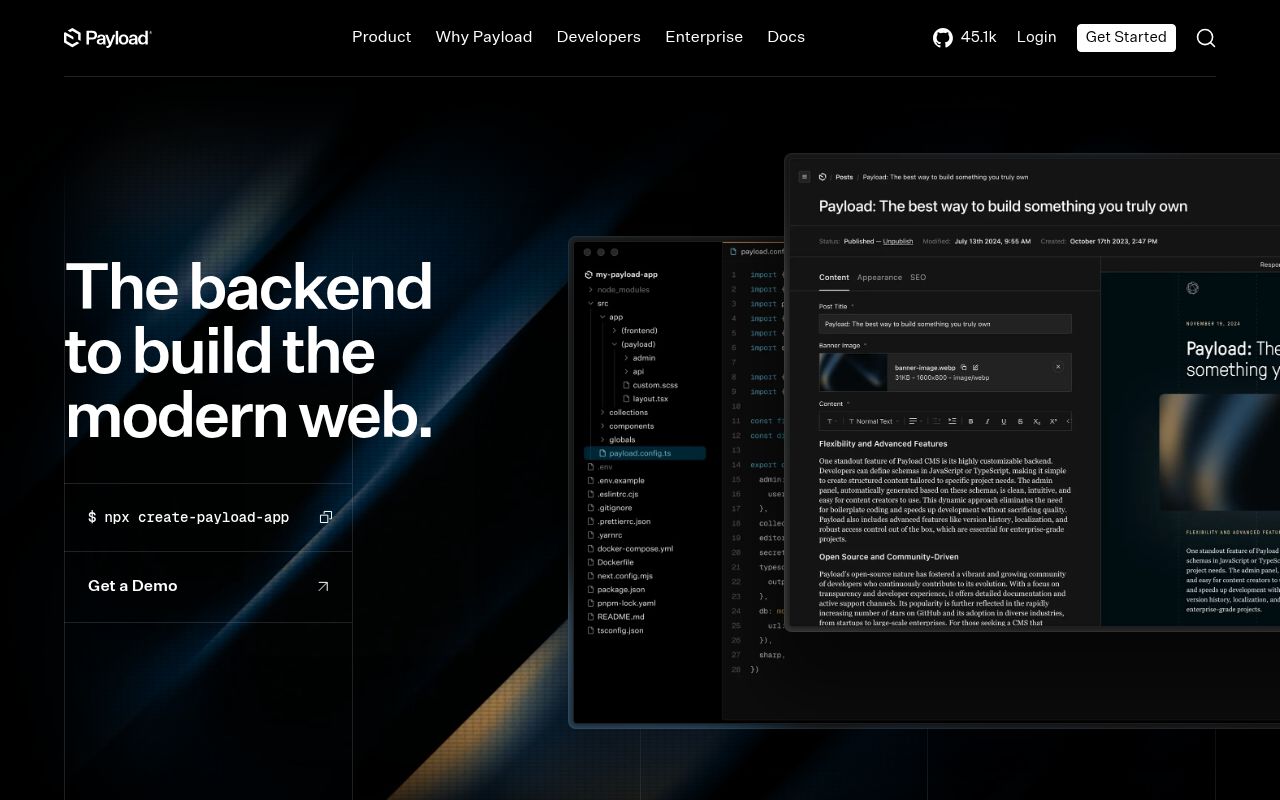The height and width of the screenshot is (800, 1280).
Task: Click the banner image thumbnail
Action: (x=853, y=372)
